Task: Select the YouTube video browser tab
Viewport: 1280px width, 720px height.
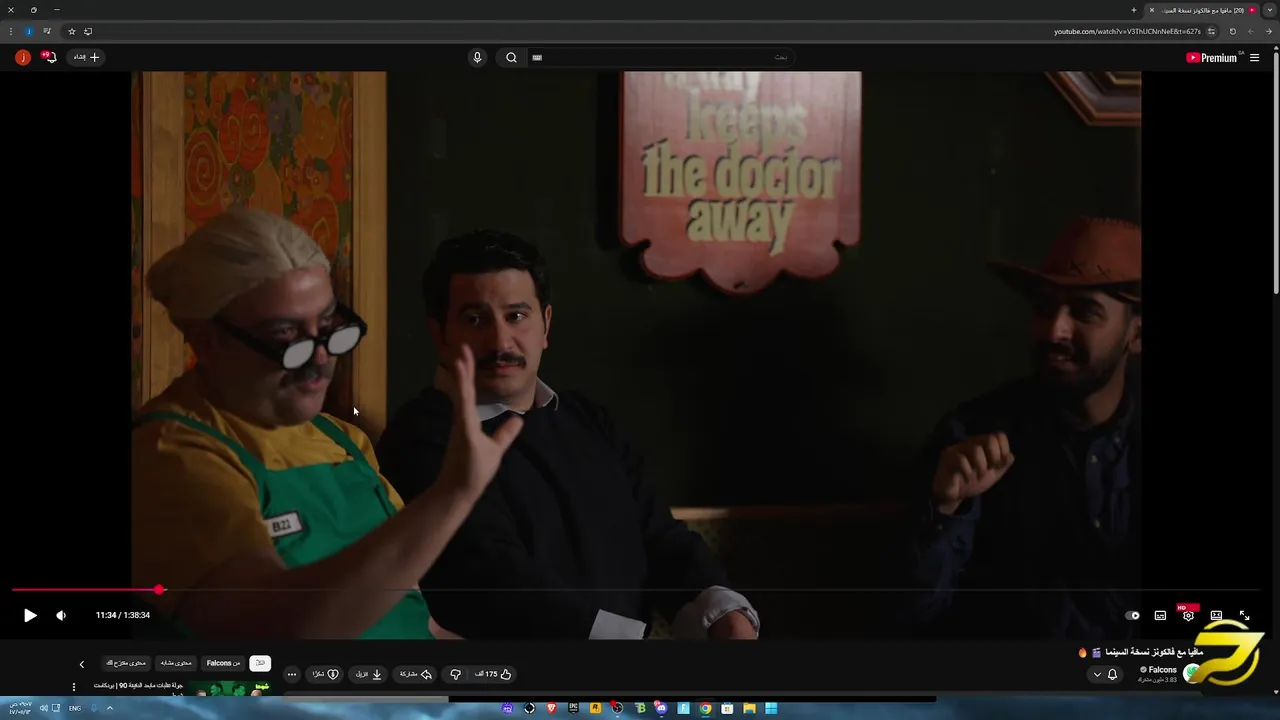Action: tap(1203, 10)
